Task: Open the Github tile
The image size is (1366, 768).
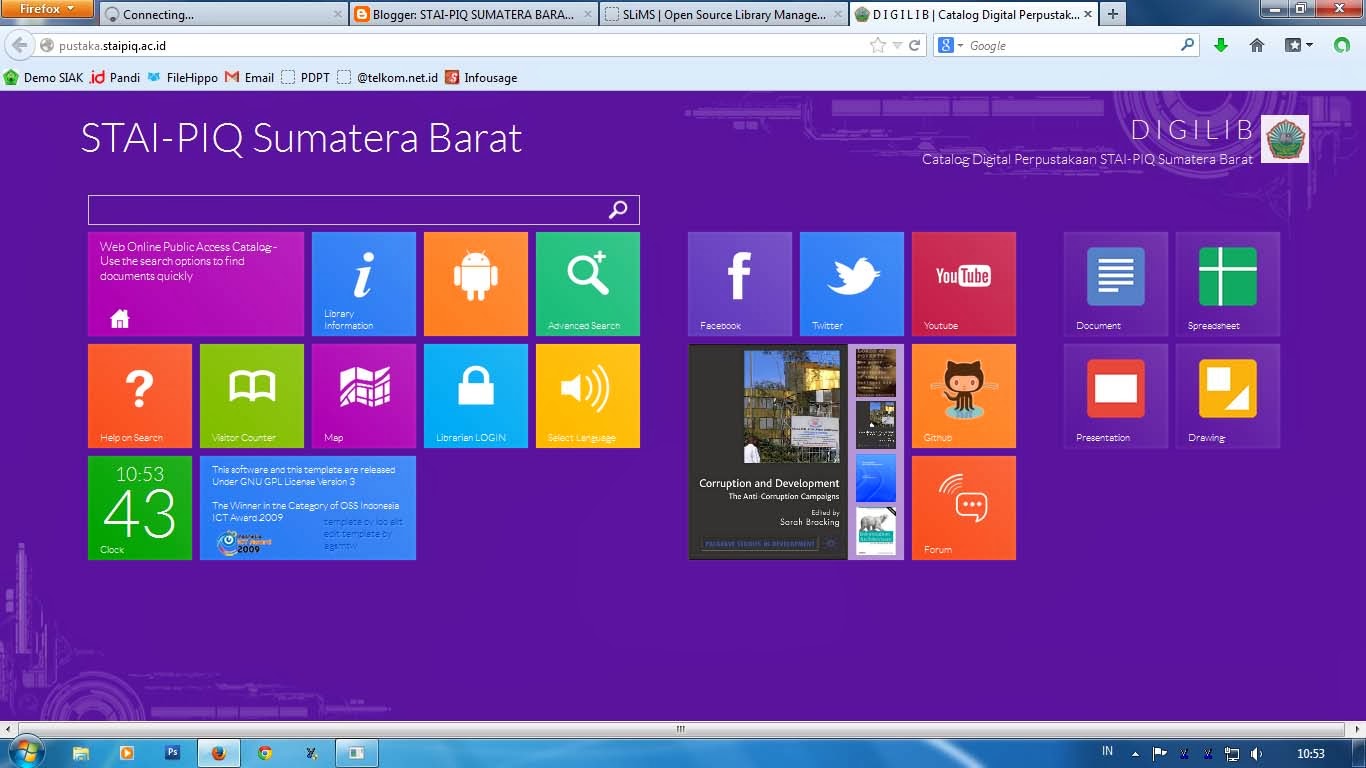Action: pyautogui.click(x=964, y=396)
